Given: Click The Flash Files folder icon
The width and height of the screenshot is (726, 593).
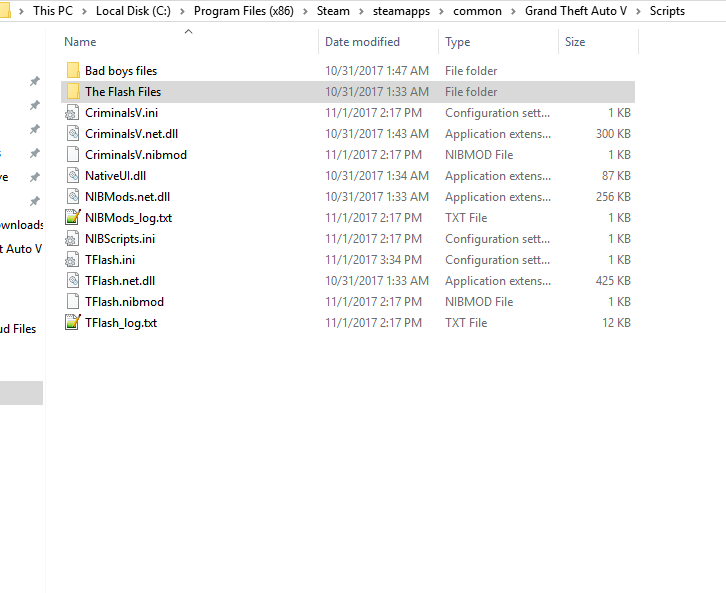Looking at the screenshot, I should [x=73, y=91].
